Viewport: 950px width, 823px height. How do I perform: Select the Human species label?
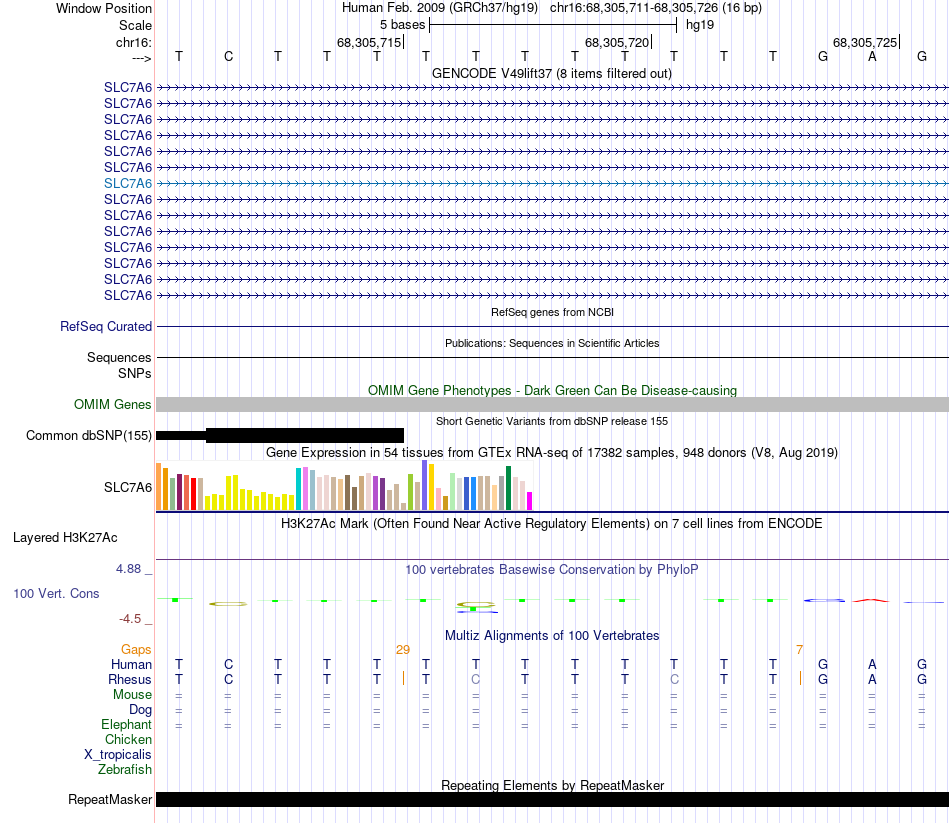click(x=131, y=665)
